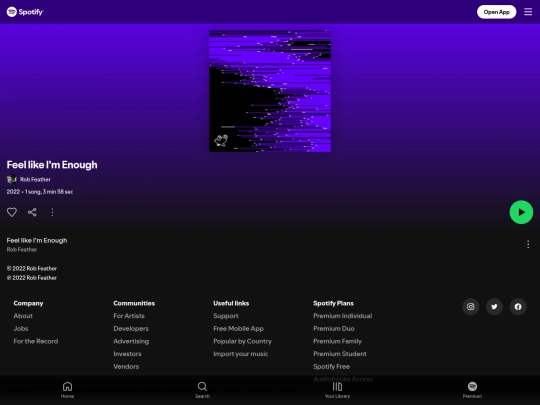
Task: Open the Search tab in bottom bar
Action: click(x=202, y=390)
